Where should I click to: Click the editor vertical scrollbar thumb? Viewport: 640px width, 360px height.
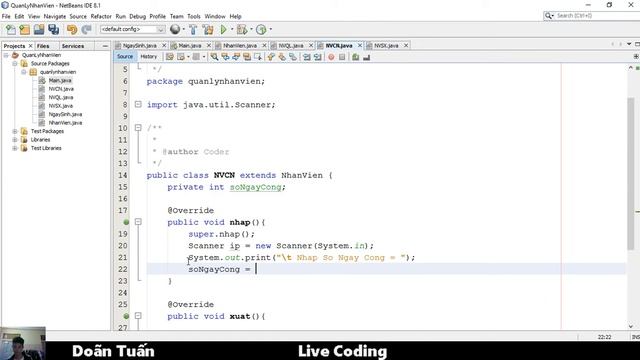tap(631, 173)
